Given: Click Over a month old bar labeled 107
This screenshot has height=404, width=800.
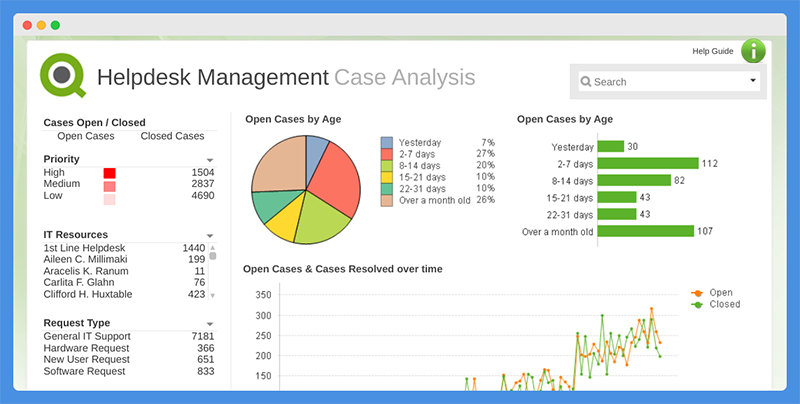Looking at the screenshot, I should tap(646, 231).
